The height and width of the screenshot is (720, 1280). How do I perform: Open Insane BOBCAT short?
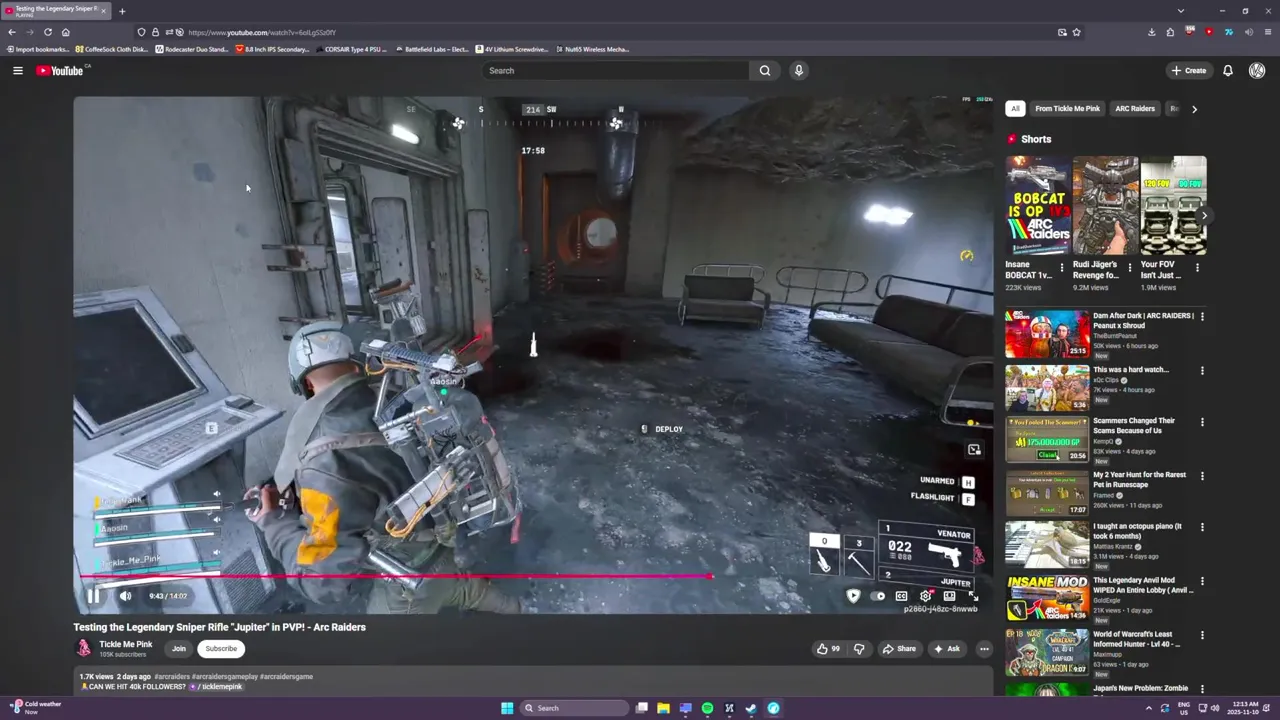pos(1037,206)
